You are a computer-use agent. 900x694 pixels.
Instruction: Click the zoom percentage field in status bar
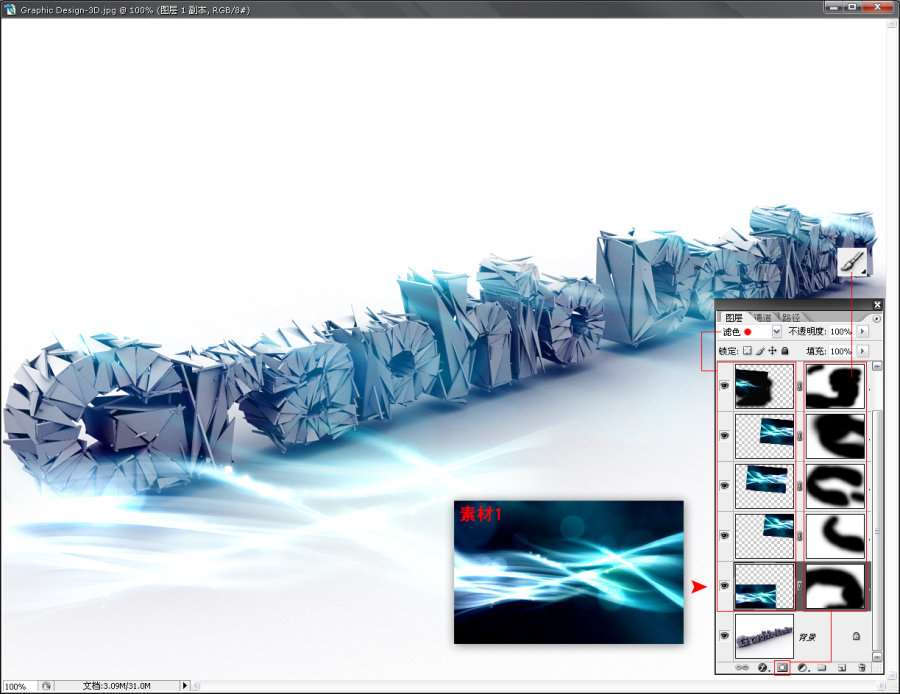pyautogui.click(x=17, y=686)
